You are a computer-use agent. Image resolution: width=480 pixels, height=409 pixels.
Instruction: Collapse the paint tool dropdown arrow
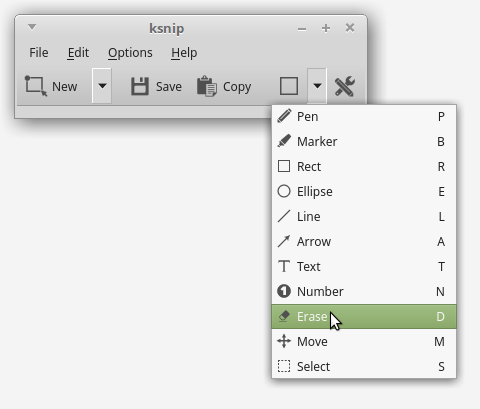point(317,86)
